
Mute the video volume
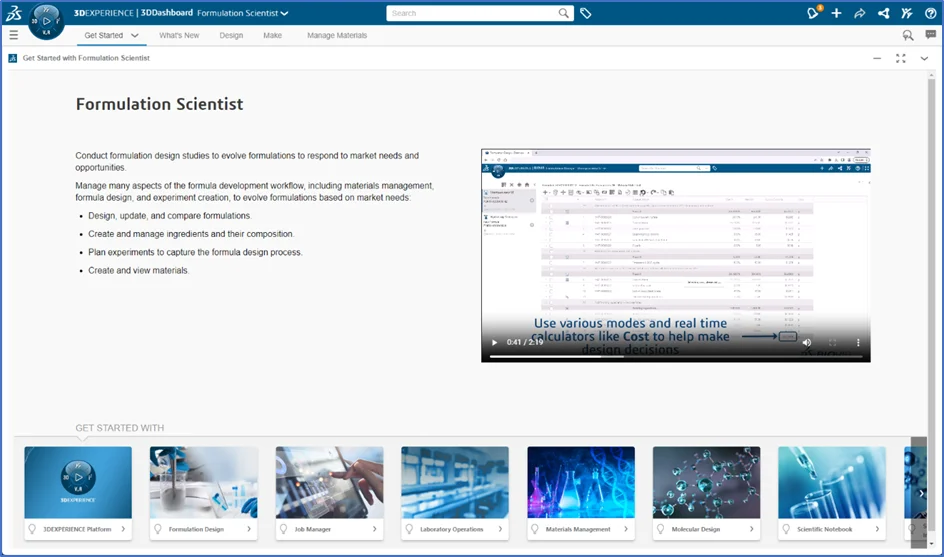[x=807, y=343]
